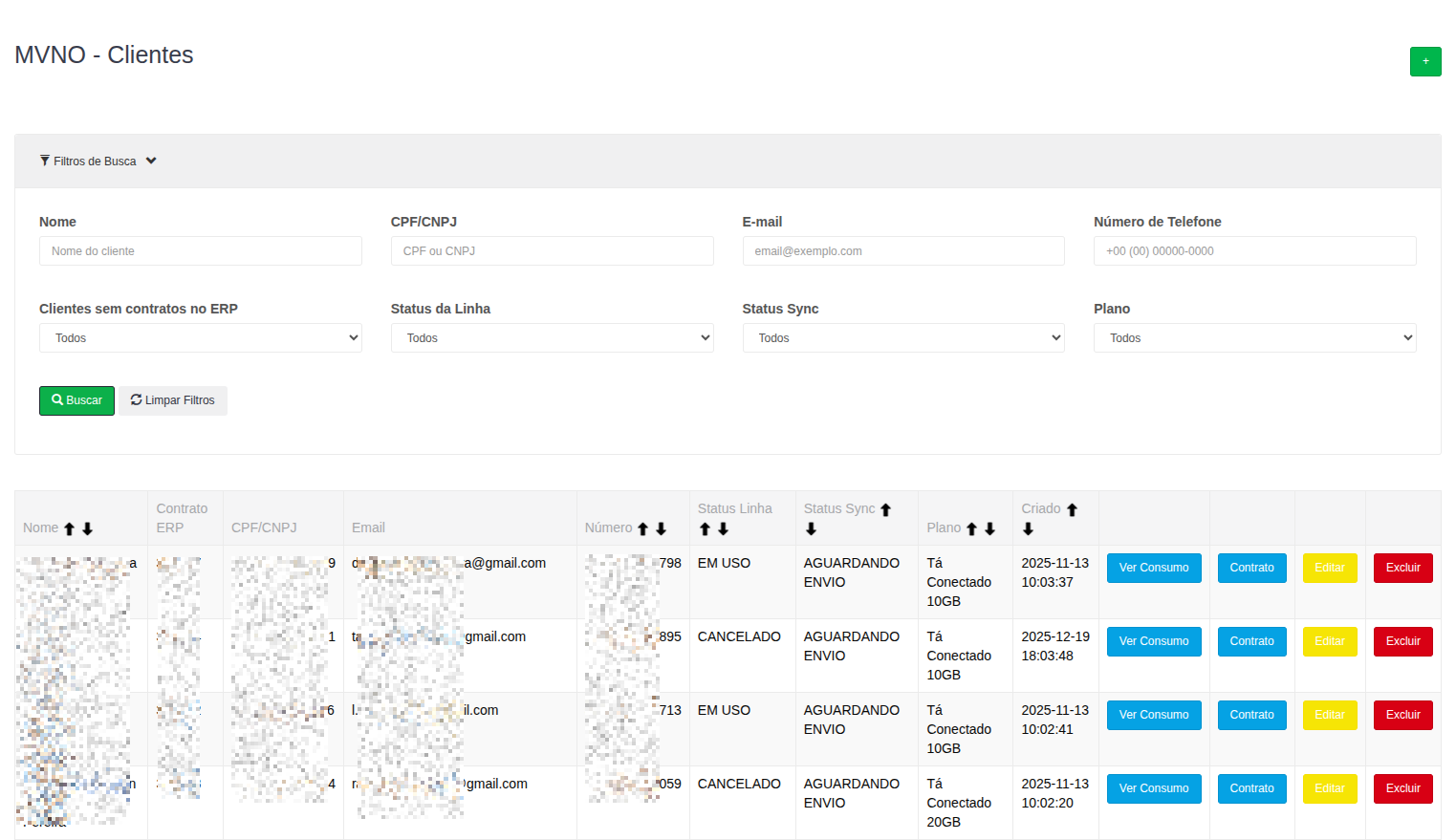Screen dimensions: 1456x840
Task: Click Limpar Filtros to reset filters
Action: tap(173, 400)
